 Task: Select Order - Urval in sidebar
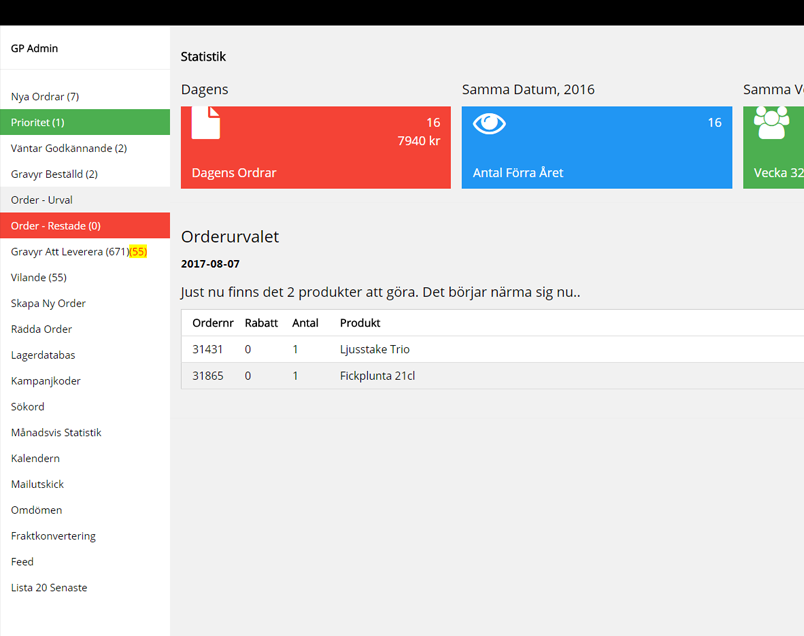(x=42, y=200)
